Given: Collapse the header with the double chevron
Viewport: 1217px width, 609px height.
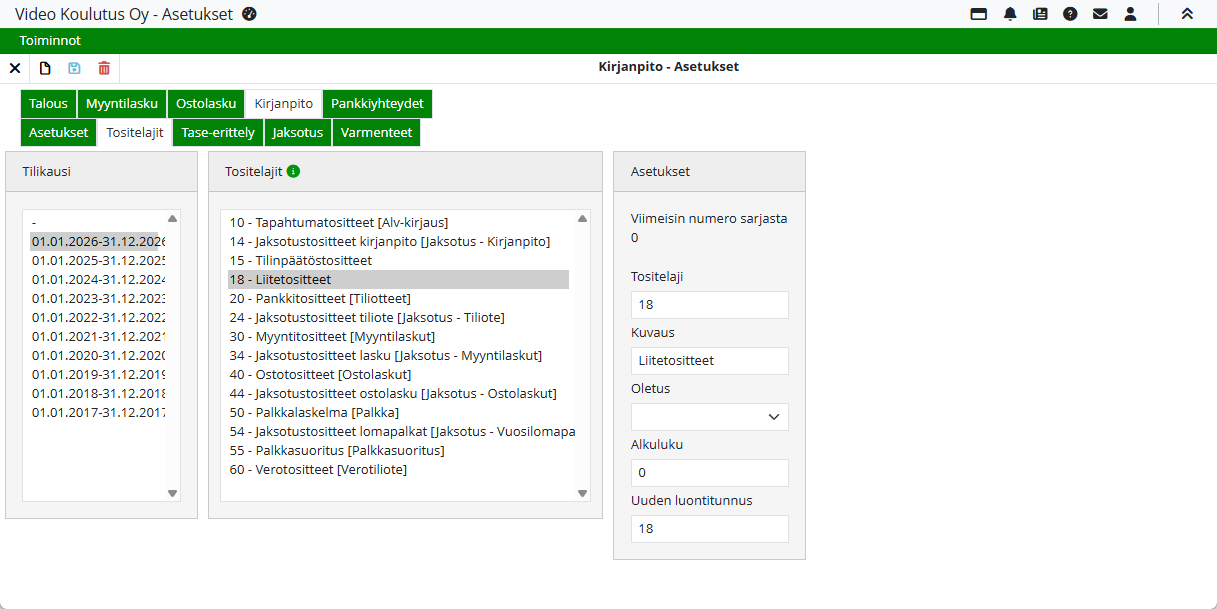Looking at the screenshot, I should pyautogui.click(x=1187, y=14).
